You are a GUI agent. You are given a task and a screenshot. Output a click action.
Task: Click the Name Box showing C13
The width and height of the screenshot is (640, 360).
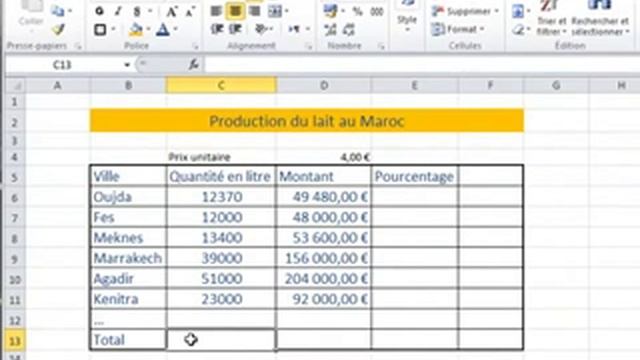coord(62,64)
